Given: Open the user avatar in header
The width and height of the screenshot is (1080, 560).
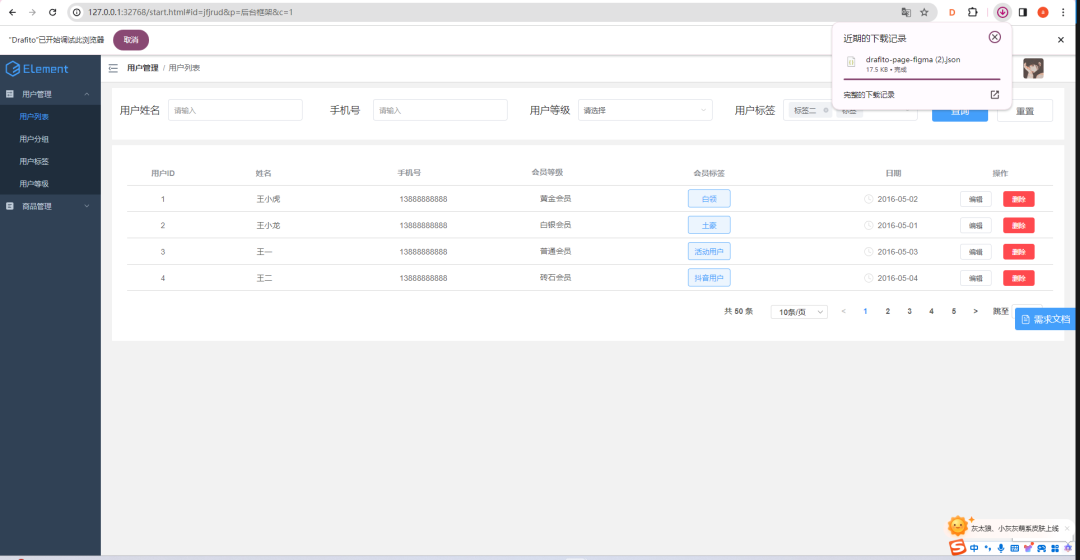Looking at the screenshot, I should (1033, 68).
